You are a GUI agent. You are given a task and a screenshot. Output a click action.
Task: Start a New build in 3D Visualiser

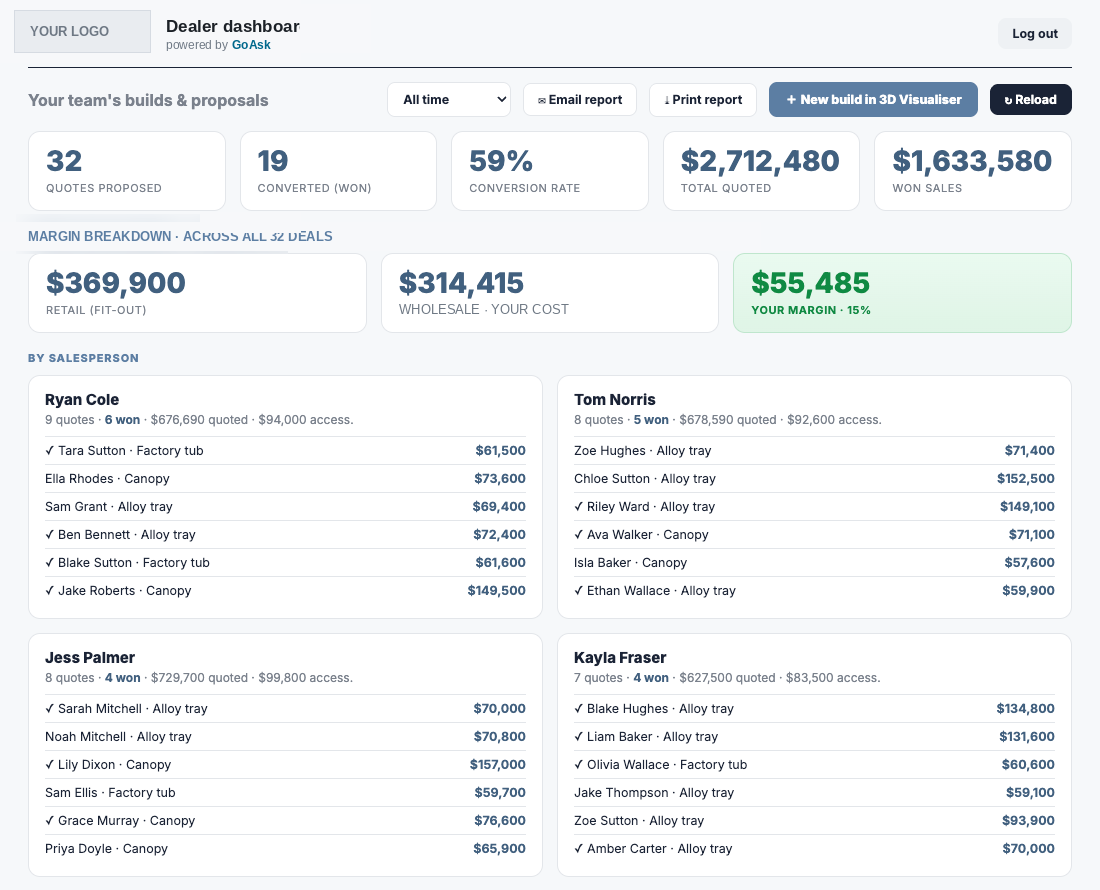tap(873, 100)
